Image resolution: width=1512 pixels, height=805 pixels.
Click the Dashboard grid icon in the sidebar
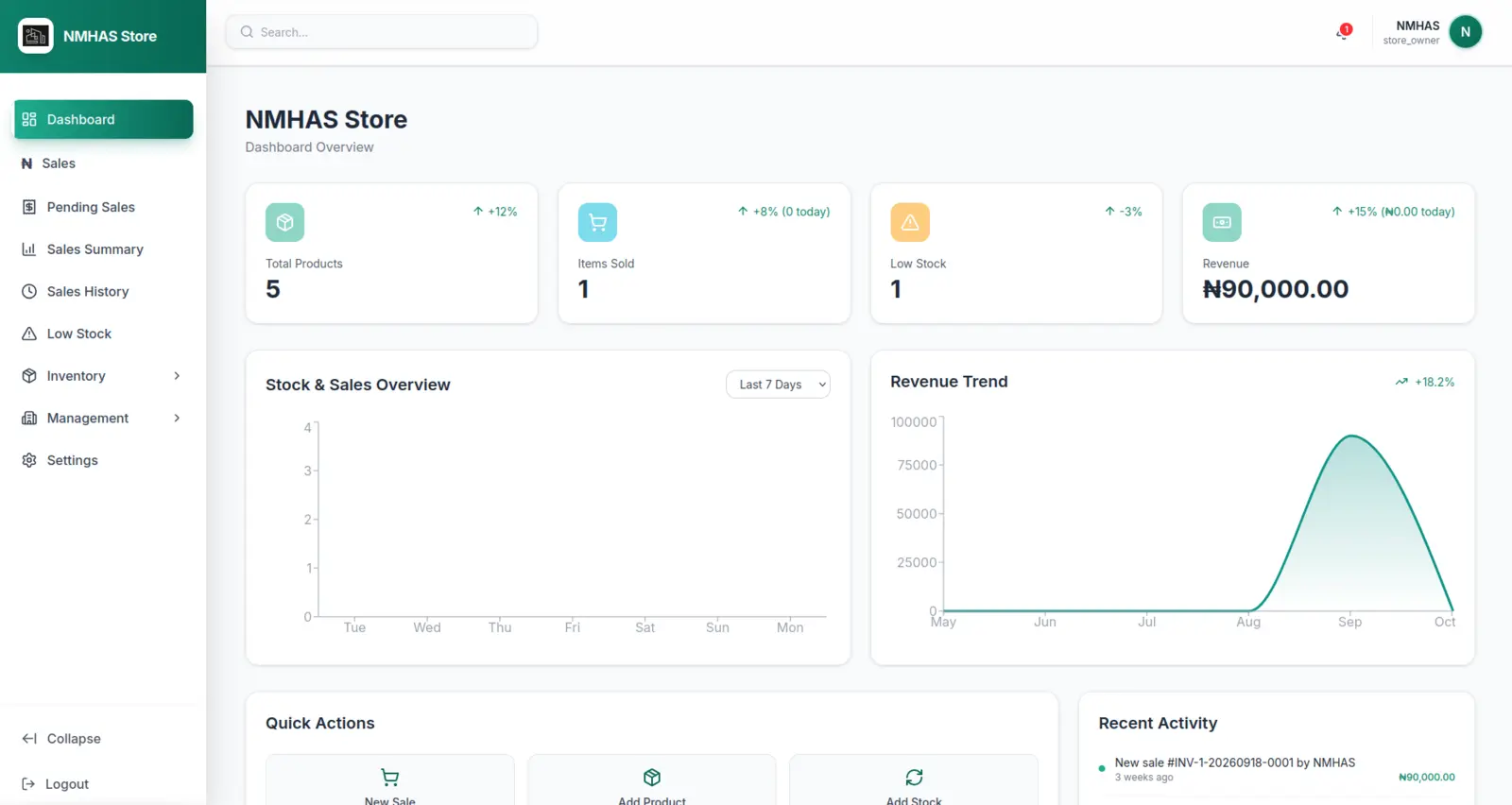[x=29, y=119]
